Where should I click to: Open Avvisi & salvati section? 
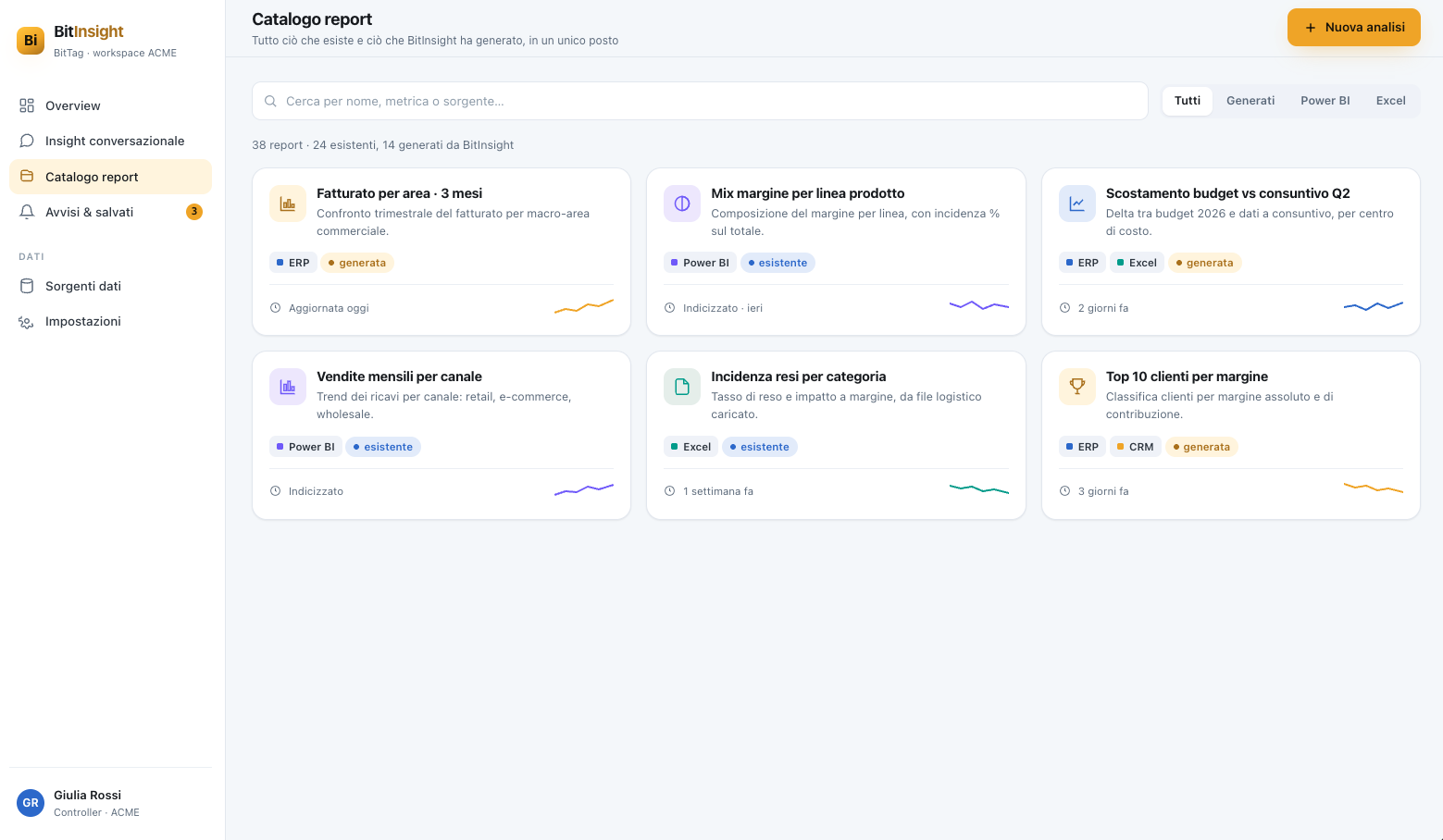click(110, 212)
